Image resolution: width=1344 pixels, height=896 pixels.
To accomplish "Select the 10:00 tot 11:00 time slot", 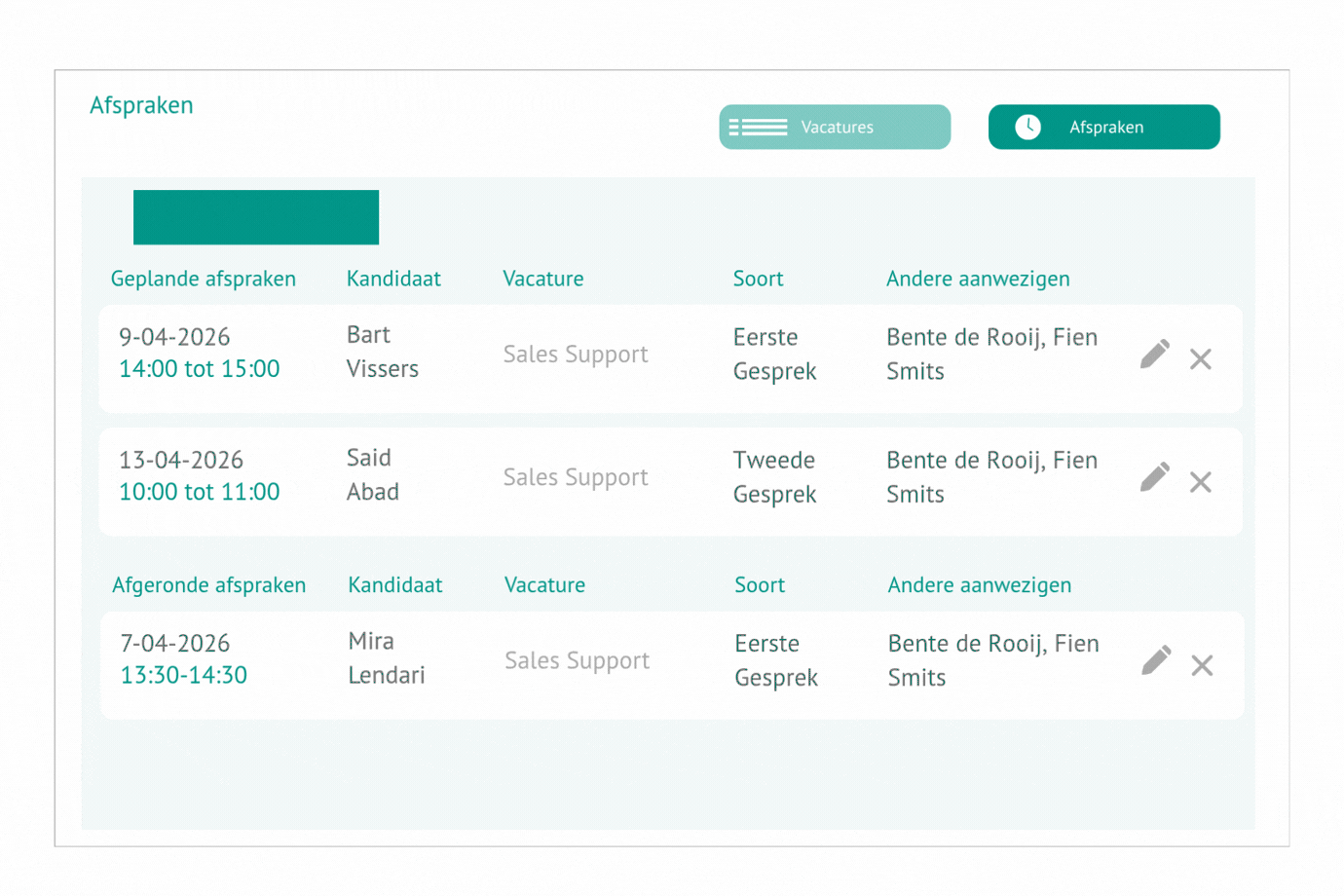I will 199,492.
